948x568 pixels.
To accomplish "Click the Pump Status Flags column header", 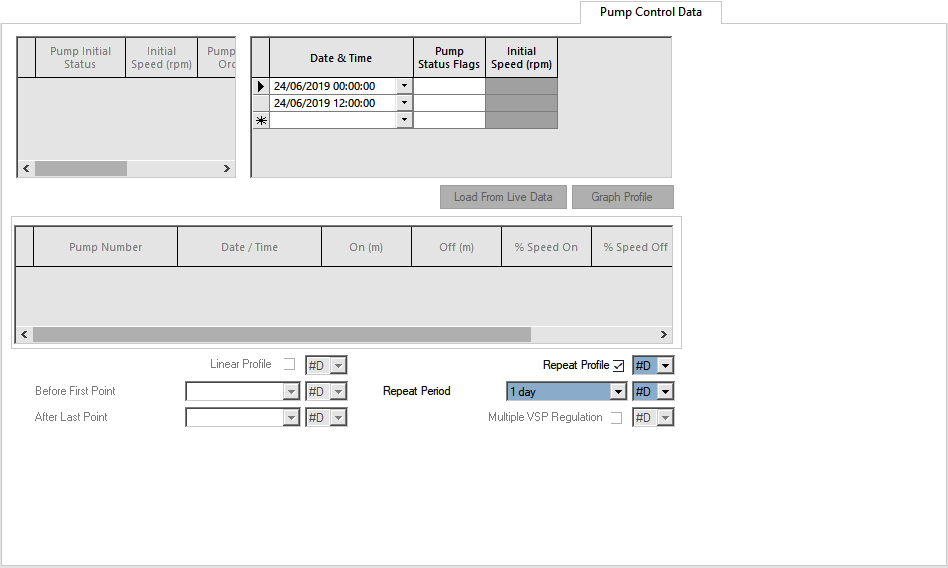I will pyautogui.click(x=449, y=58).
